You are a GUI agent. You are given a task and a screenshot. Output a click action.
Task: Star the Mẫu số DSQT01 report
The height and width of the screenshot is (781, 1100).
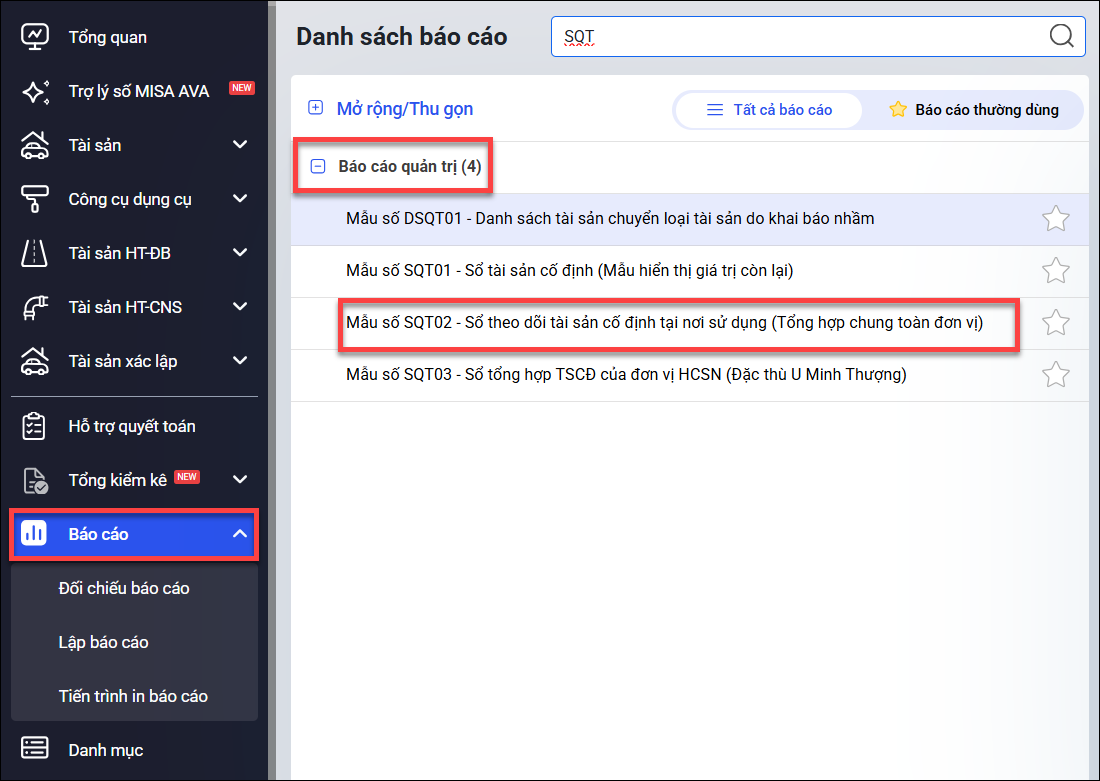pos(1055,218)
